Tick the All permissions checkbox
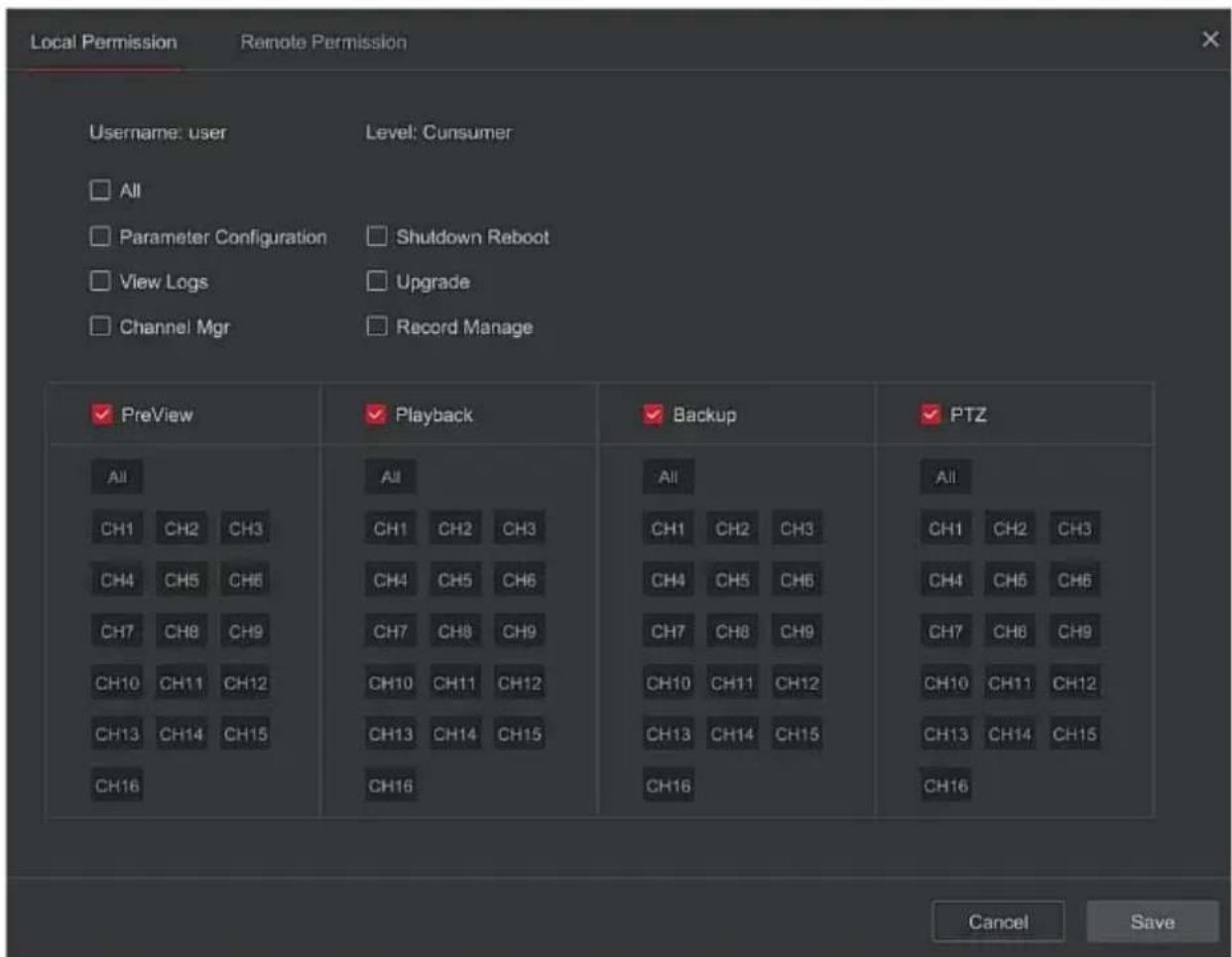The height and width of the screenshot is (957, 1232). [100, 189]
